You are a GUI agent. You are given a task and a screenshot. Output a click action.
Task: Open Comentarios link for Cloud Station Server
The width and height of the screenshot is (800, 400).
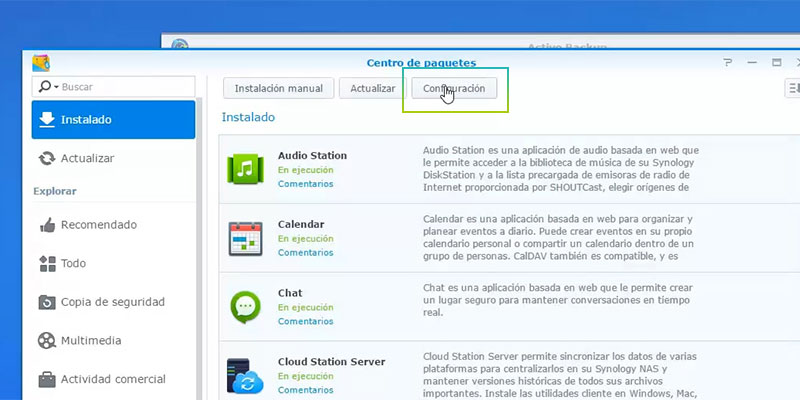click(x=306, y=390)
